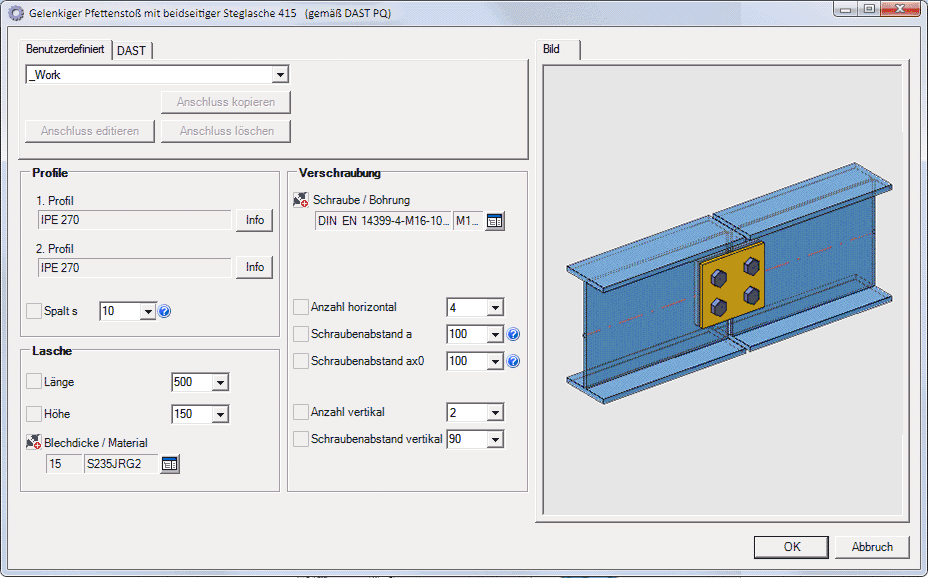
Task: Click the Blechdicke / Material lock icon
Action: click(x=33, y=443)
